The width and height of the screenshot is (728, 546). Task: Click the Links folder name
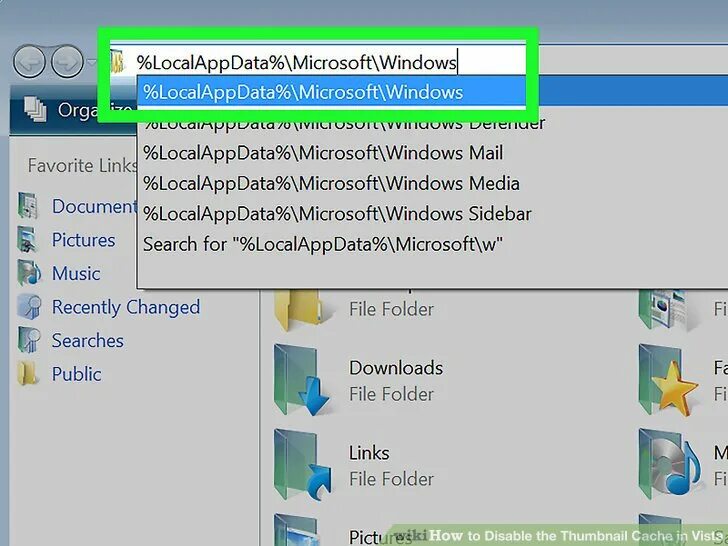point(369,453)
